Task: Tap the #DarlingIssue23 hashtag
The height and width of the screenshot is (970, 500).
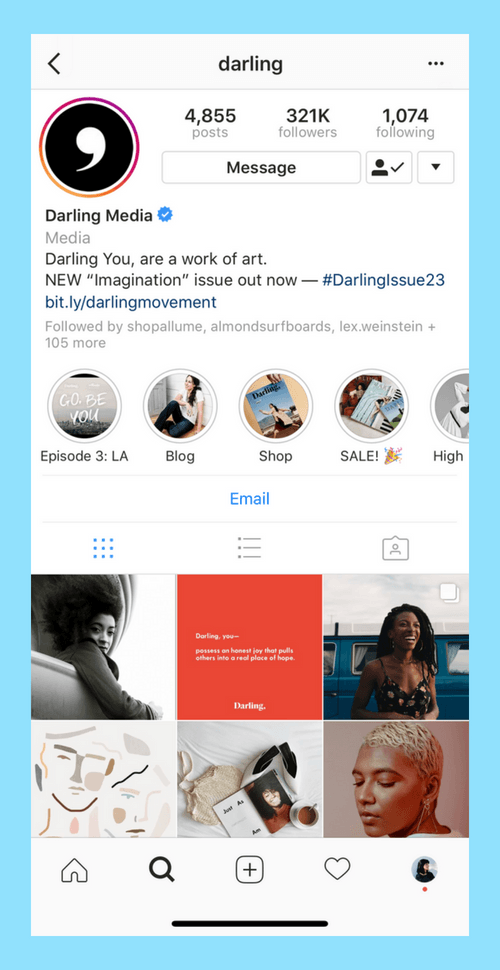Action: (x=383, y=280)
